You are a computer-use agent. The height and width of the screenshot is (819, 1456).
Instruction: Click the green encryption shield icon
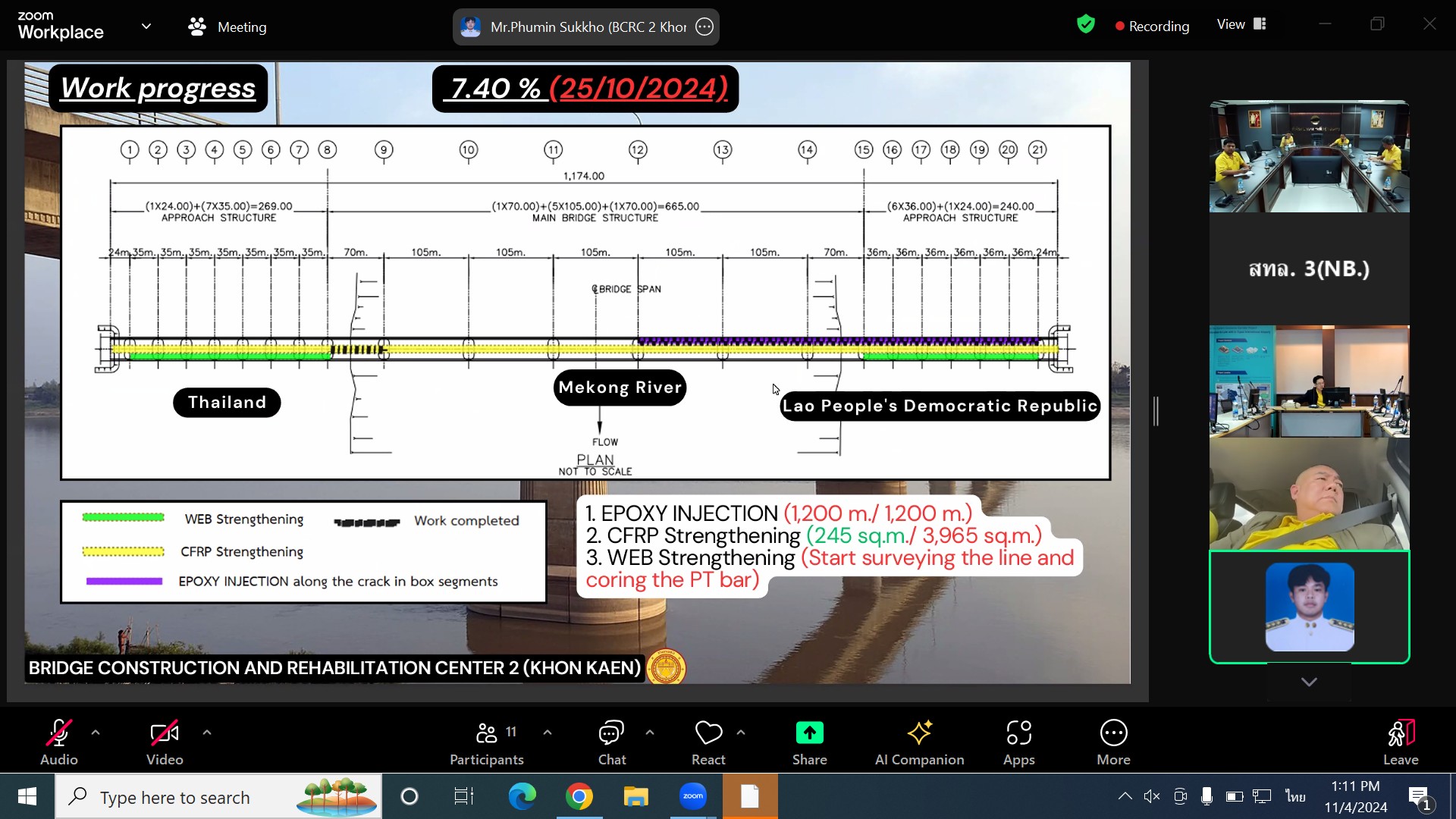coord(1086,25)
